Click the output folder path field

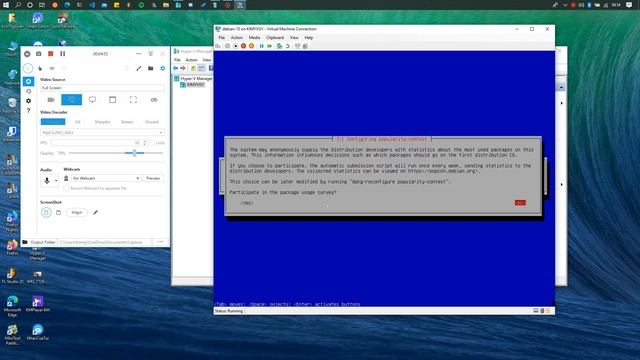pyautogui.click(x=104, y=242)
